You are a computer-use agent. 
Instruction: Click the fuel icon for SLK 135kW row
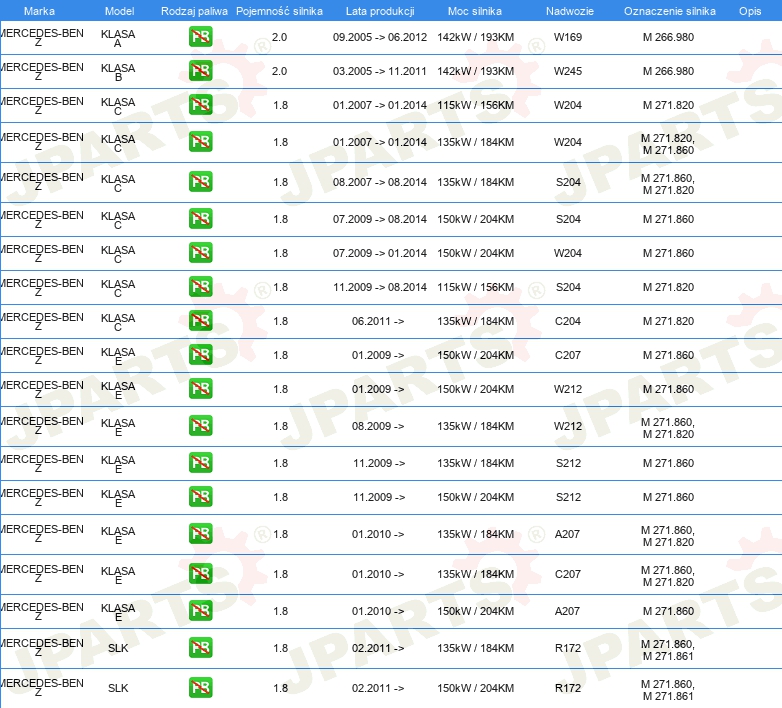click(200, 648)
